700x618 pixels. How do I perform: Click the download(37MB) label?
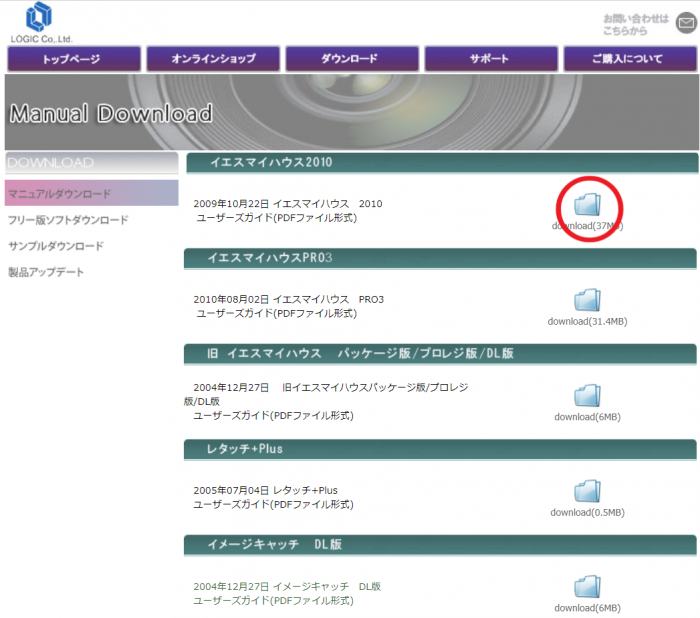587,226
